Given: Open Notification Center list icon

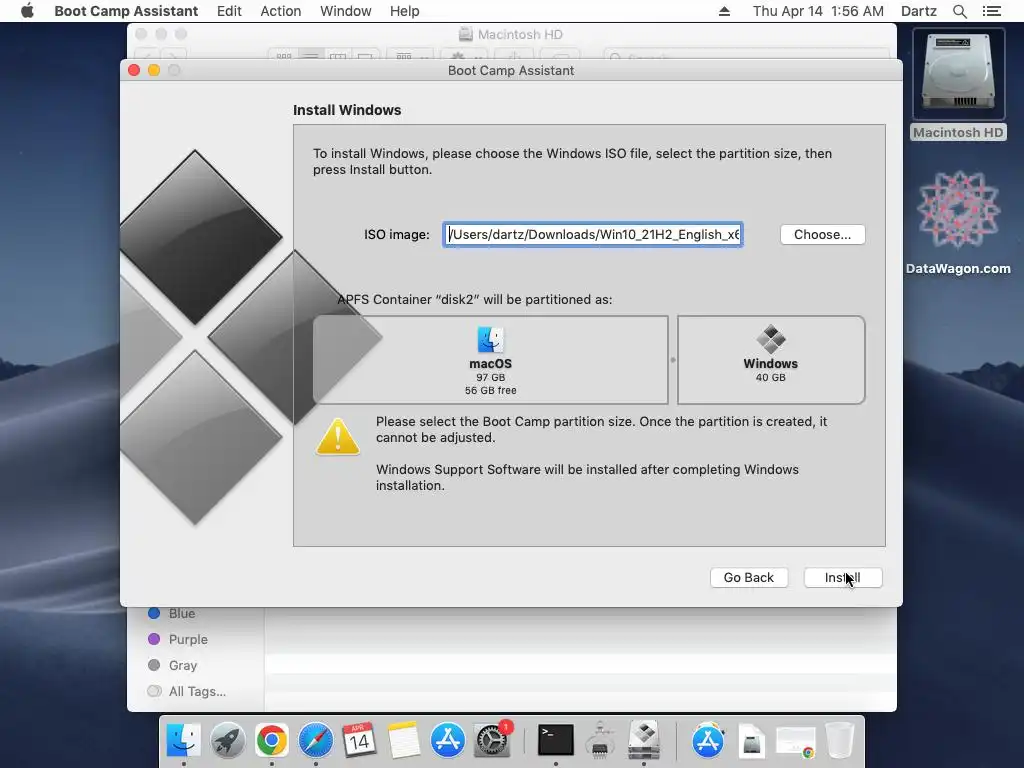Looking at the screenshot, I should click(x=991, y=11).
